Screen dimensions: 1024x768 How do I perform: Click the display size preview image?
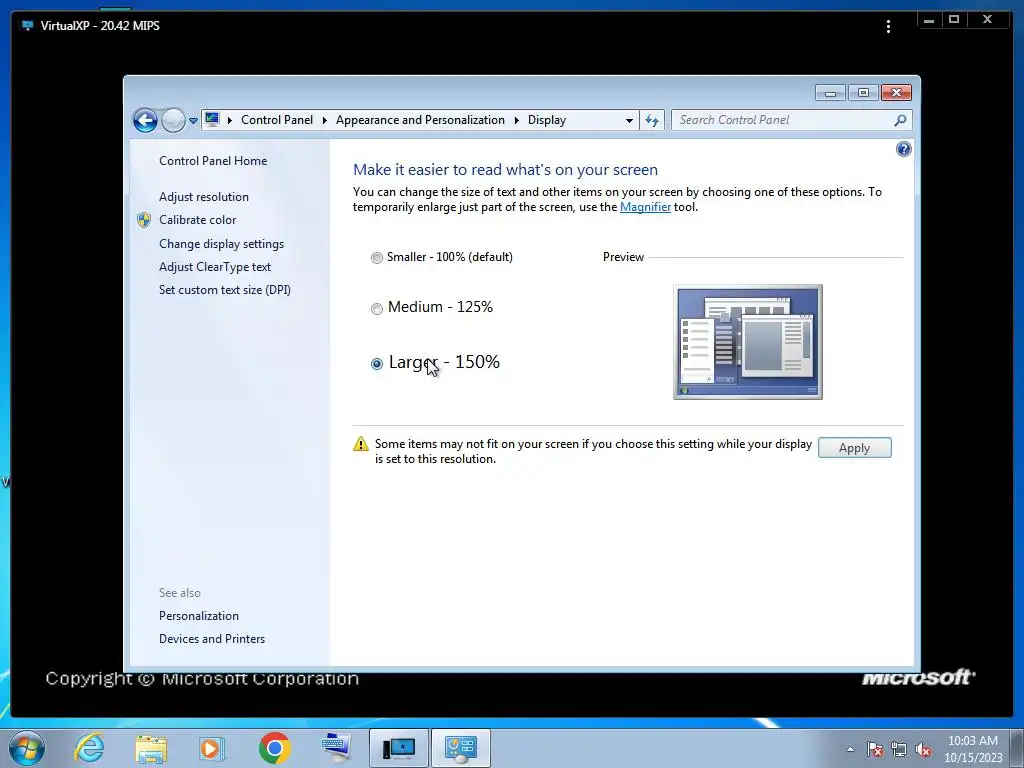pyautogui.click(x=748, y=342)
